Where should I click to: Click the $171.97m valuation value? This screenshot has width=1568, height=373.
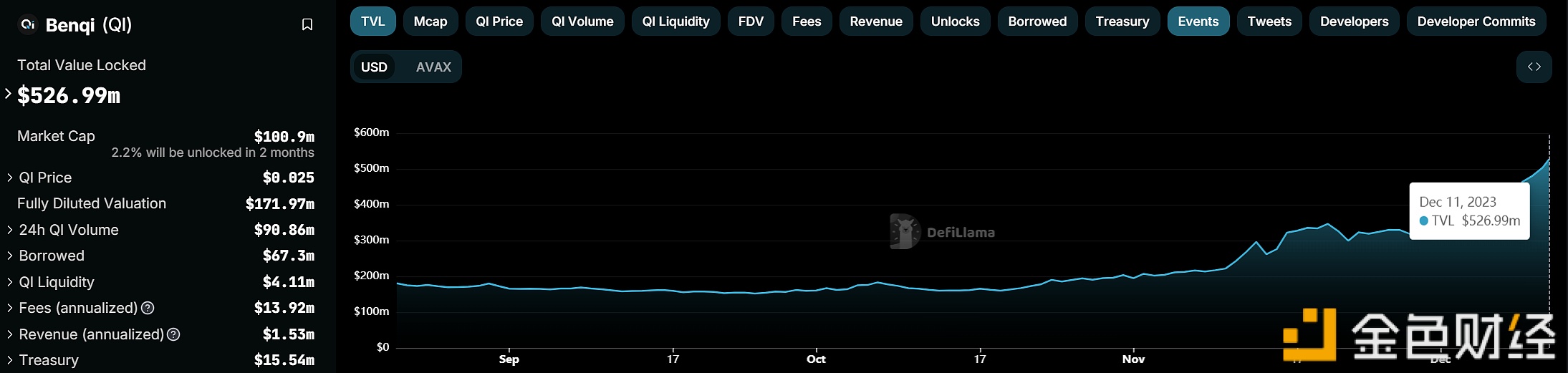280,203
